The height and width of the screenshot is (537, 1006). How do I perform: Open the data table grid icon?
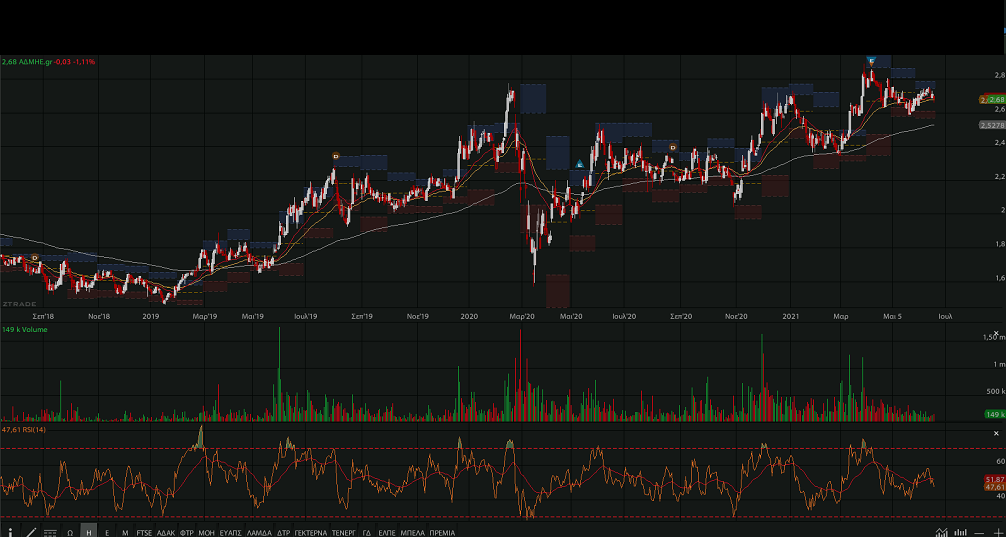(50, 531)
